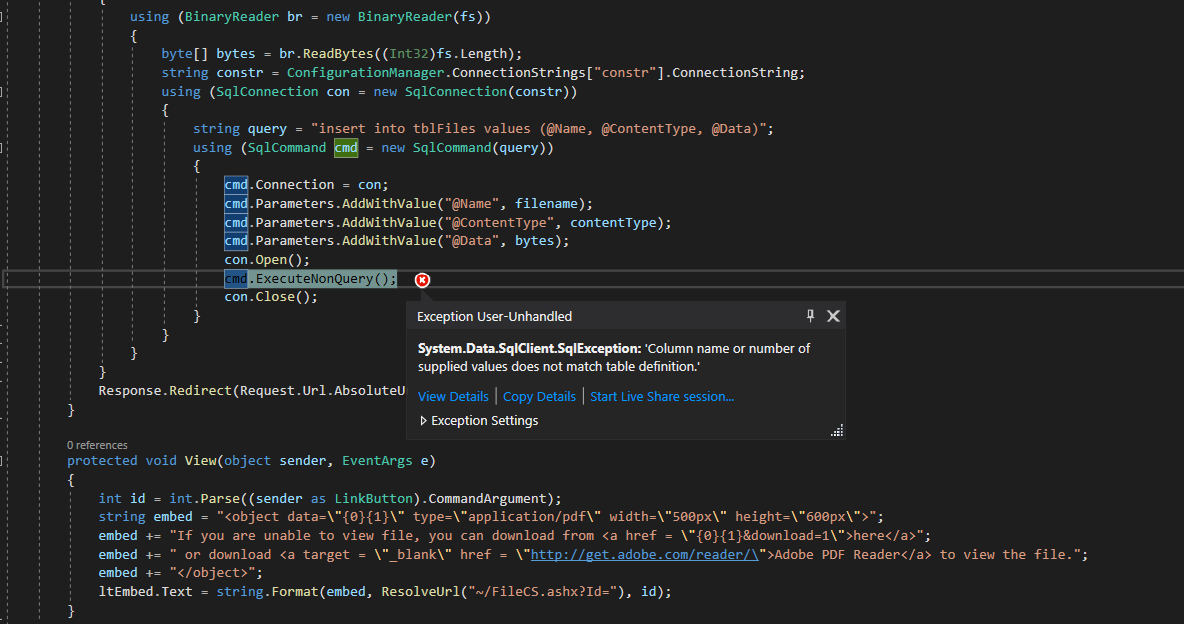The image size is (1184, 624).
Task: Click LinkButton type in View method
Action: 374,499
